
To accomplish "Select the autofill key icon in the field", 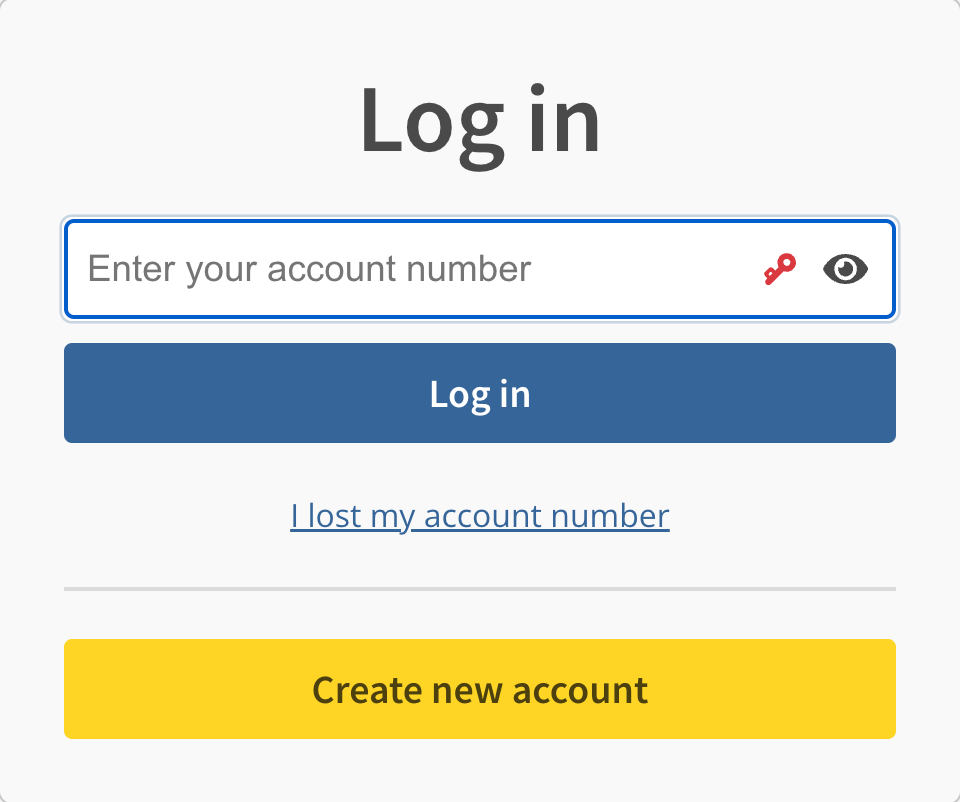I will coord(780,269).
